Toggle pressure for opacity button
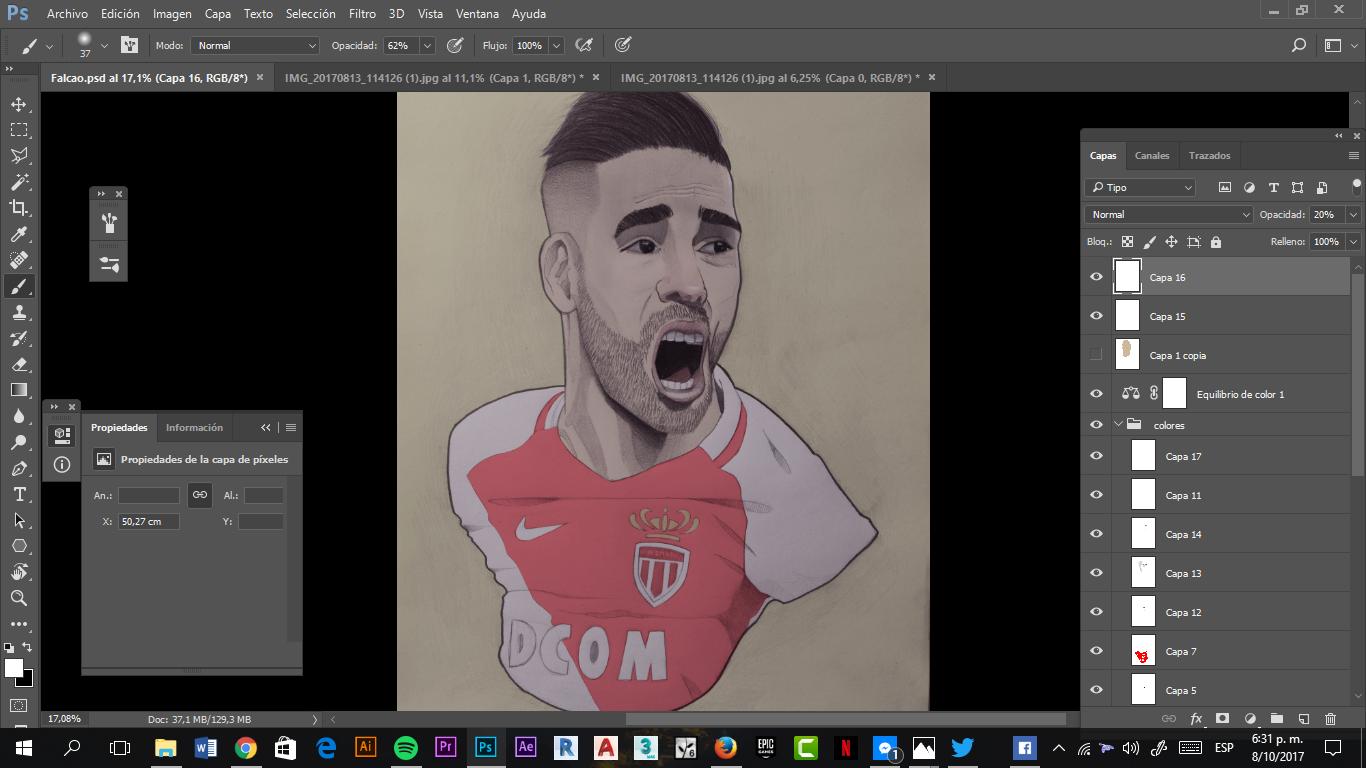 [455, 45]
